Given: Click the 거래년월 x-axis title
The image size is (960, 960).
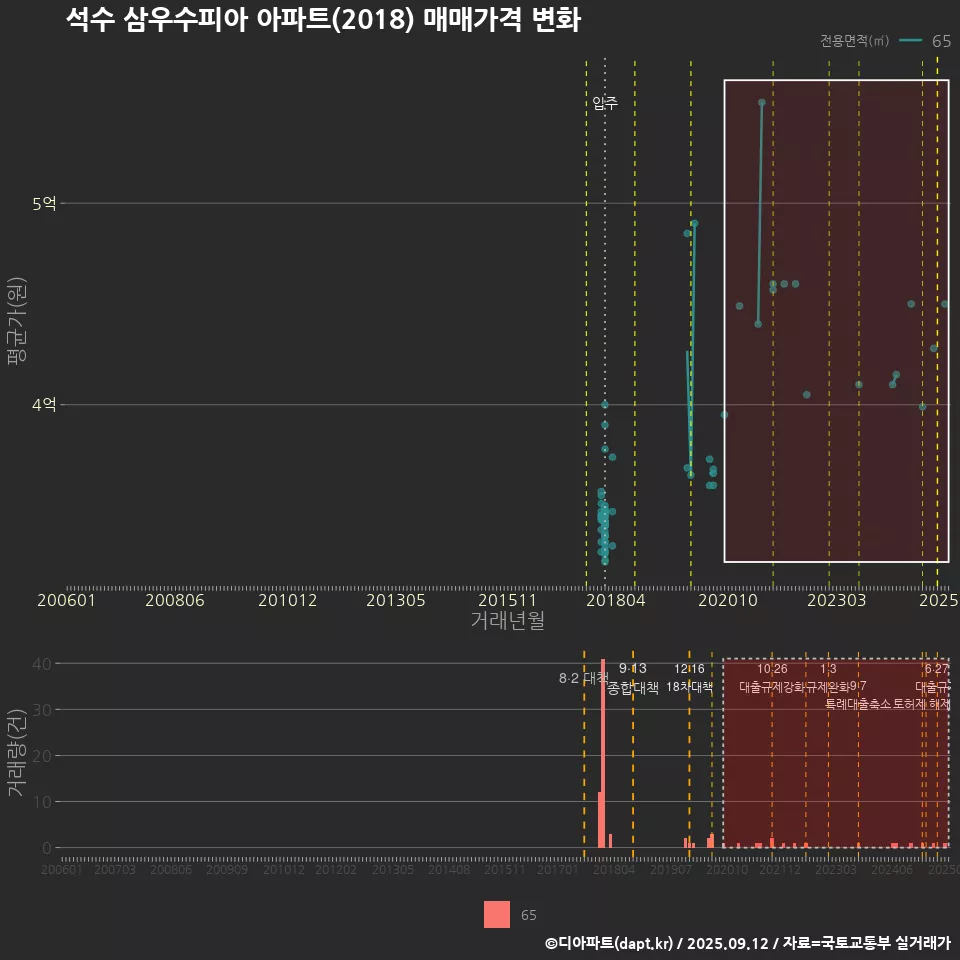Looking at the screenshot, I should [508, 621].
